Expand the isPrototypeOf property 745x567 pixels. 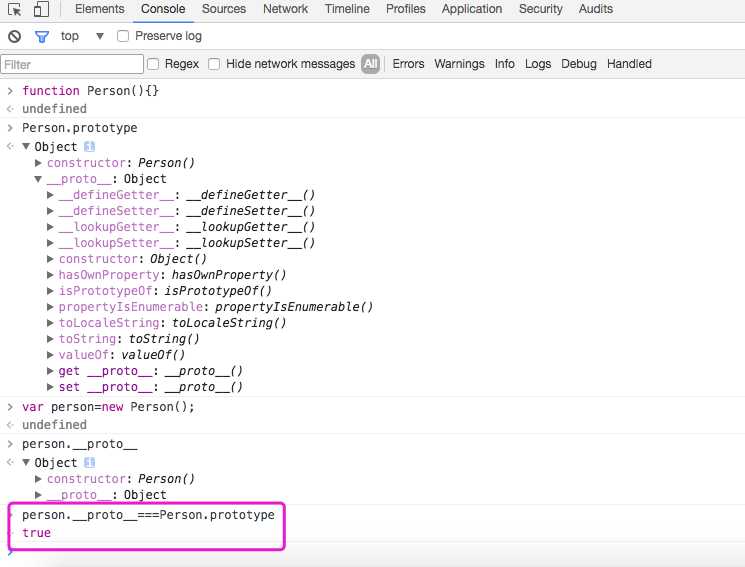[50, 291]
